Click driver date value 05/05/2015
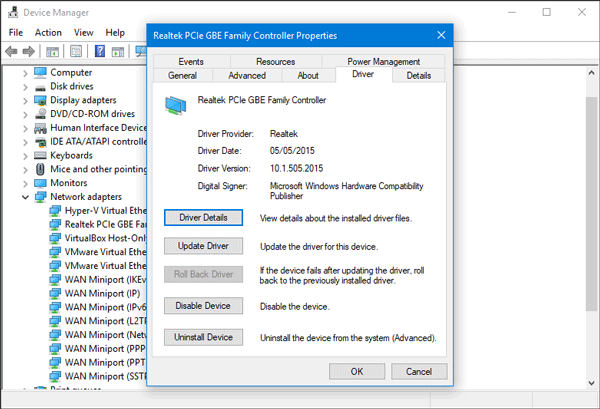This screenshot has width=600, height=409. coord(292,151)
